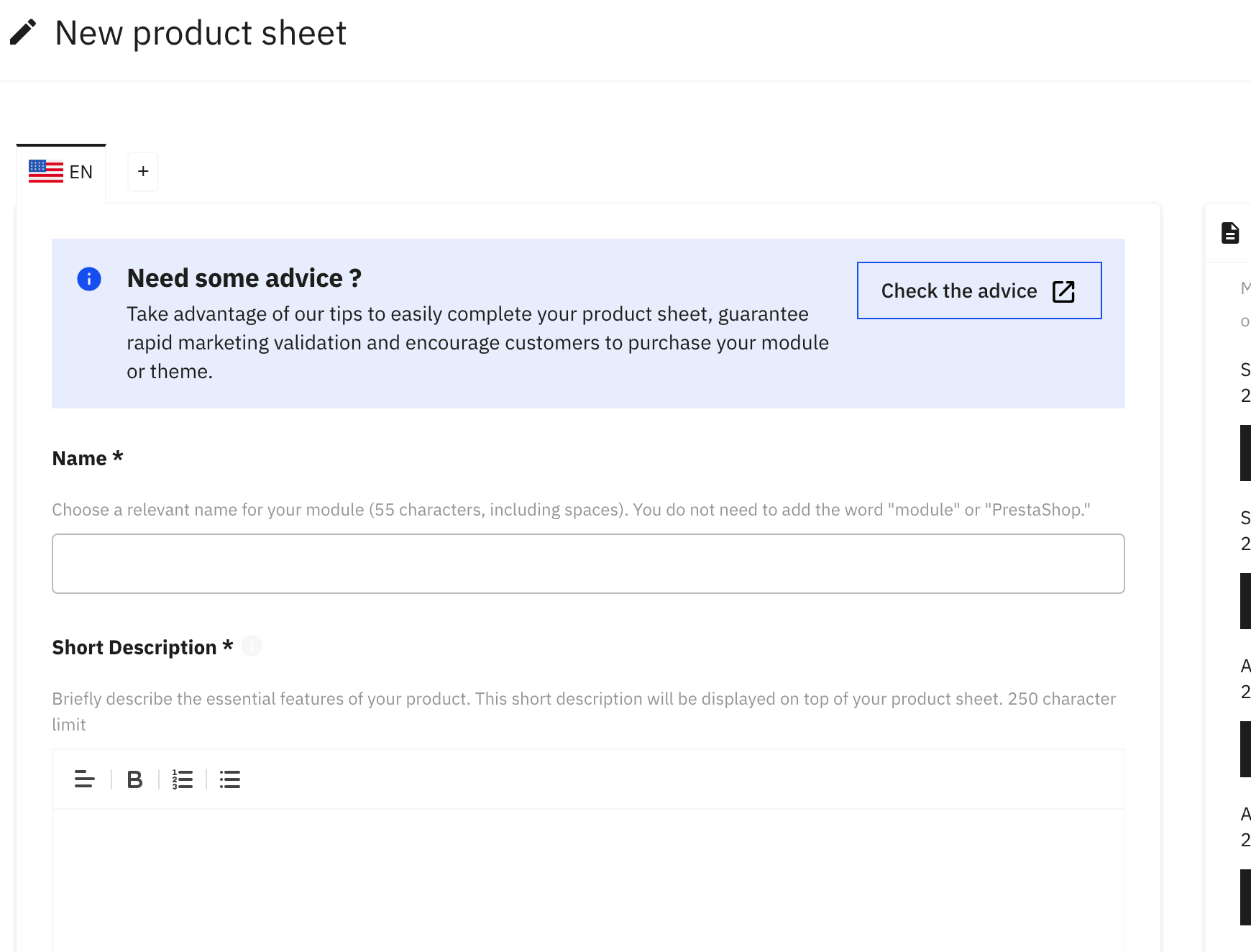The height and width of the screenshot is (952, 1251).
Task: Click the 'New product sheet' page title
Action: (x=201, y=33)
